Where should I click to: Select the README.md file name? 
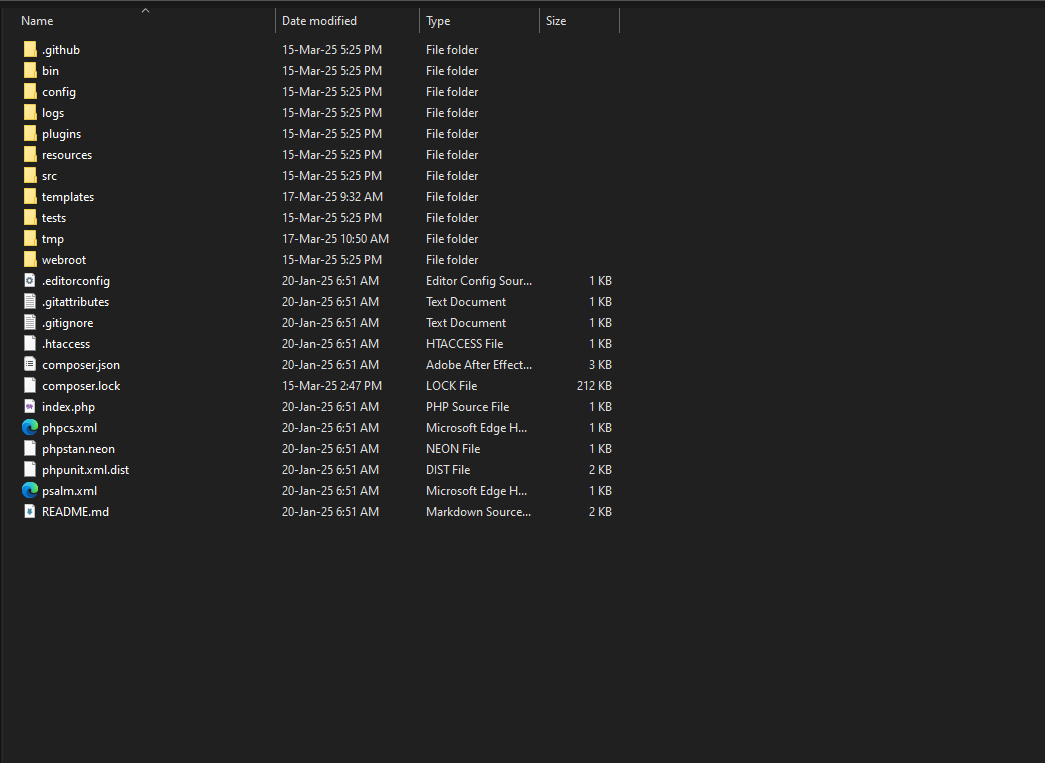[x=75, y=511]
